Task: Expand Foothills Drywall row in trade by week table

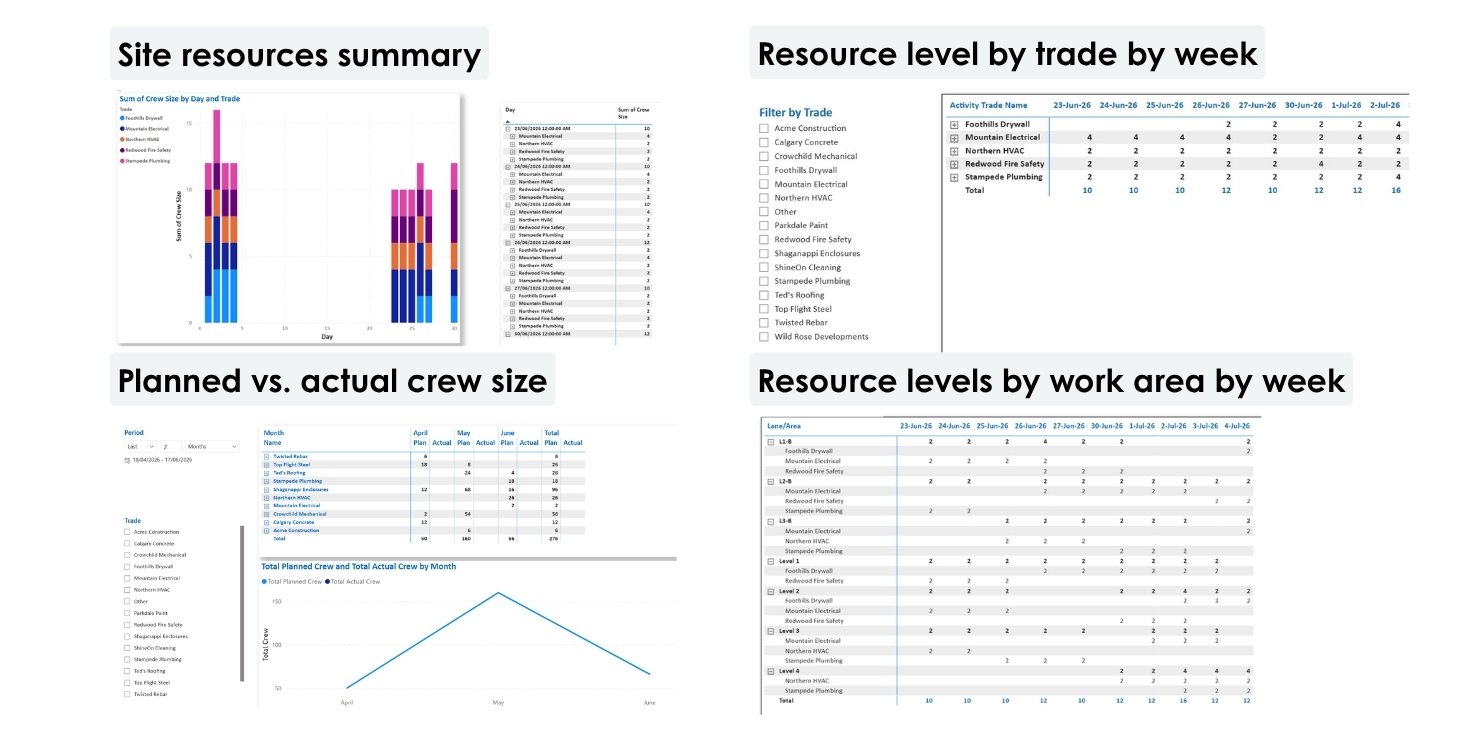Action: pos(954,124)
